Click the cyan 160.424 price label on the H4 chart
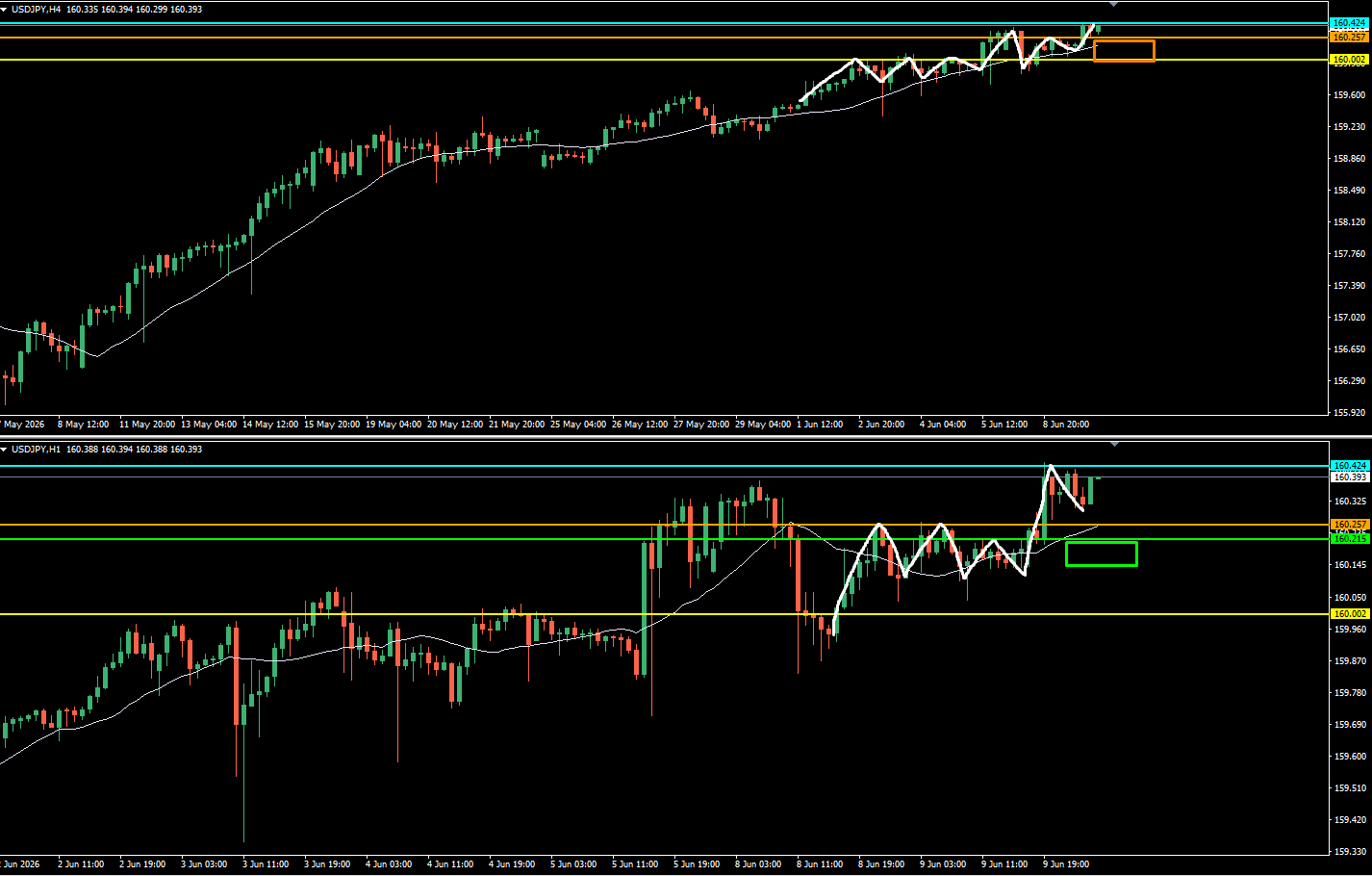 pos(1349,23)
